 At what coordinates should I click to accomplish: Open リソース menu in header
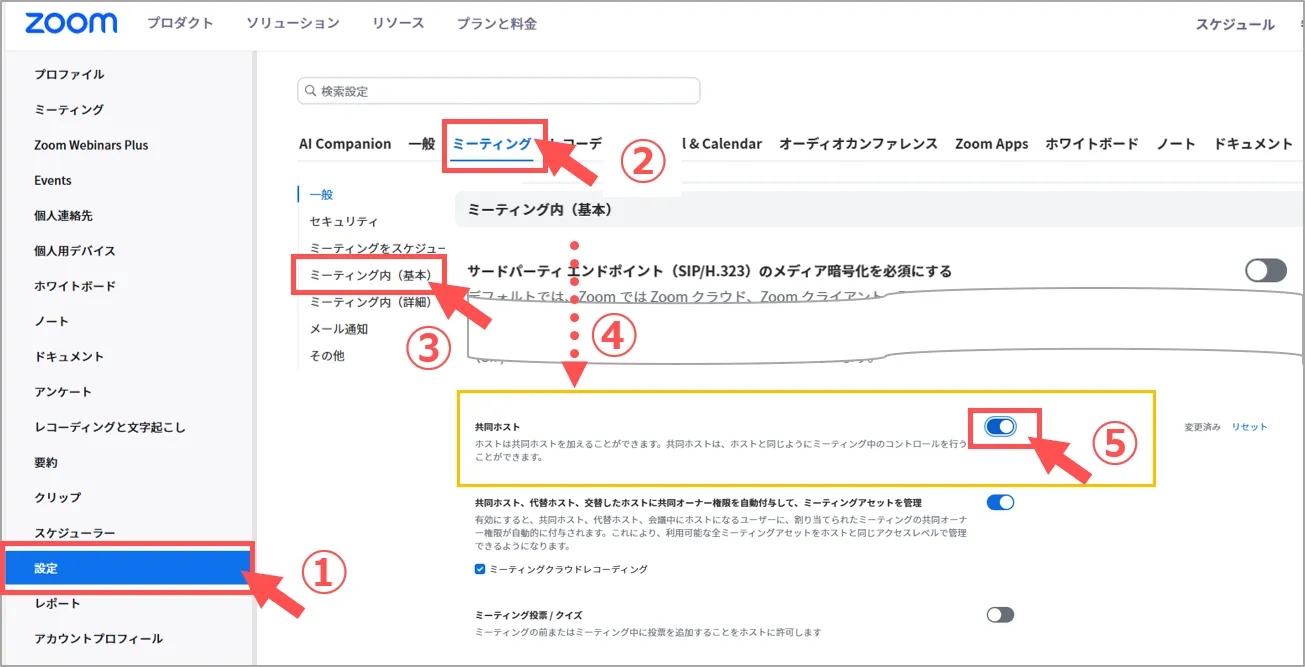(x=398, y=23)
